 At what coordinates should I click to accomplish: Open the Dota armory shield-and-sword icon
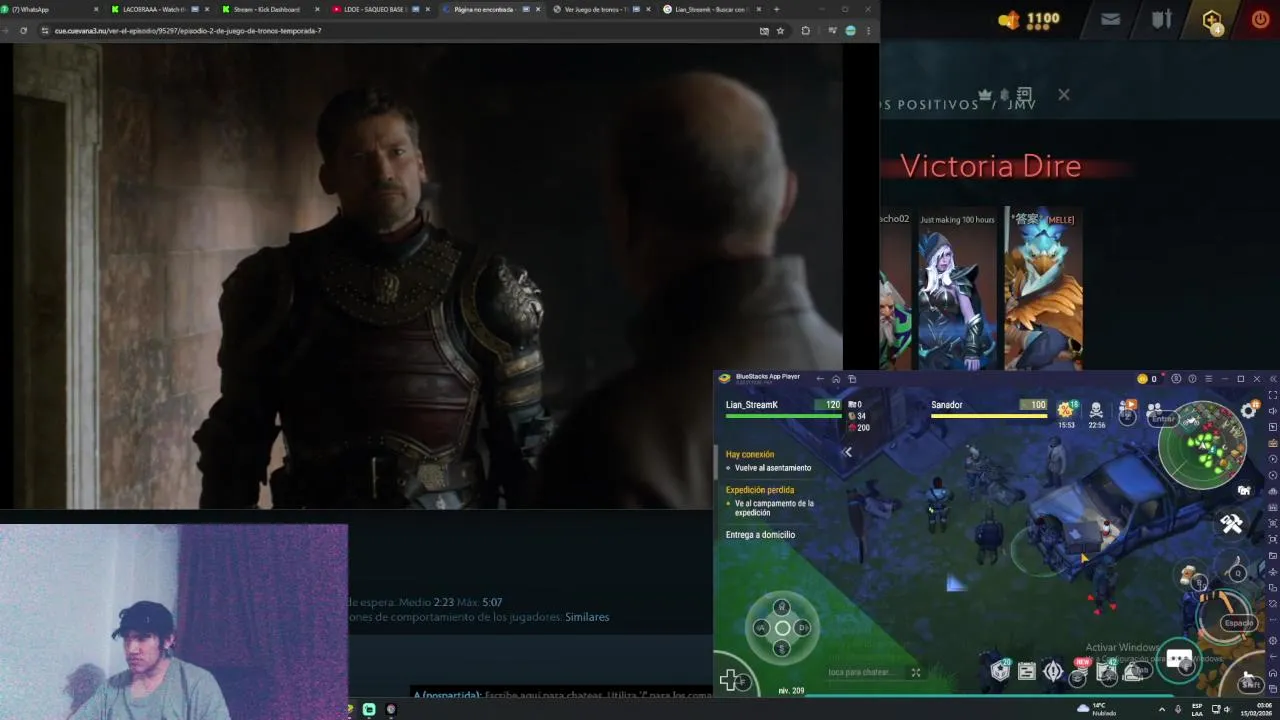(1161, 19)
